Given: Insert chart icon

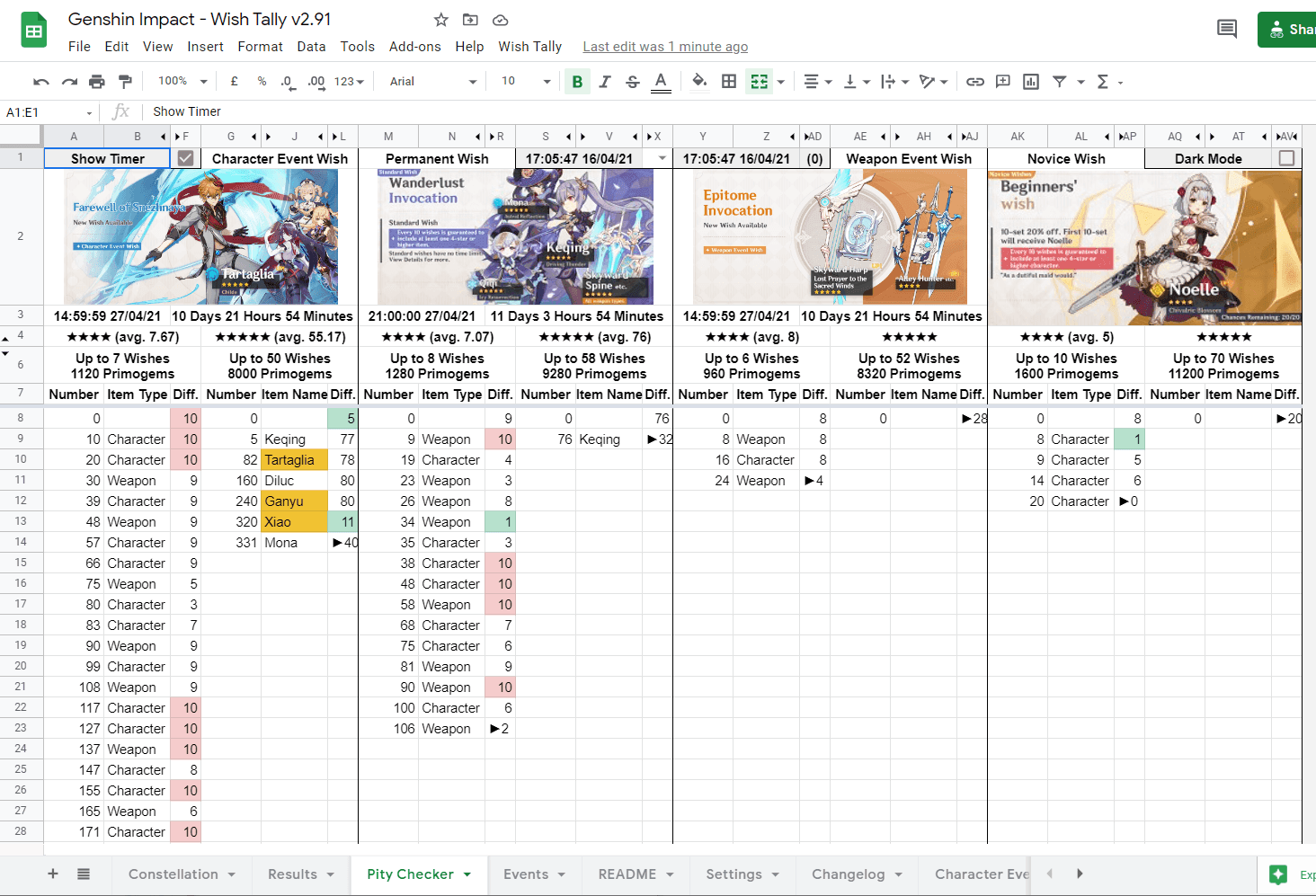Looking at the screenshot, I should (x=1031, y=82).
